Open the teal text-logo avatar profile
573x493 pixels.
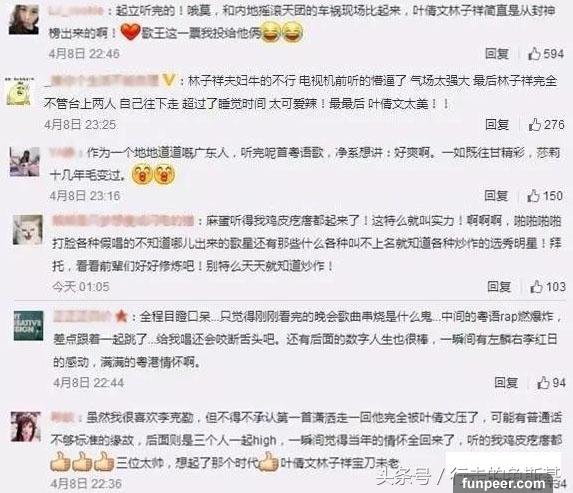[29, 326]
